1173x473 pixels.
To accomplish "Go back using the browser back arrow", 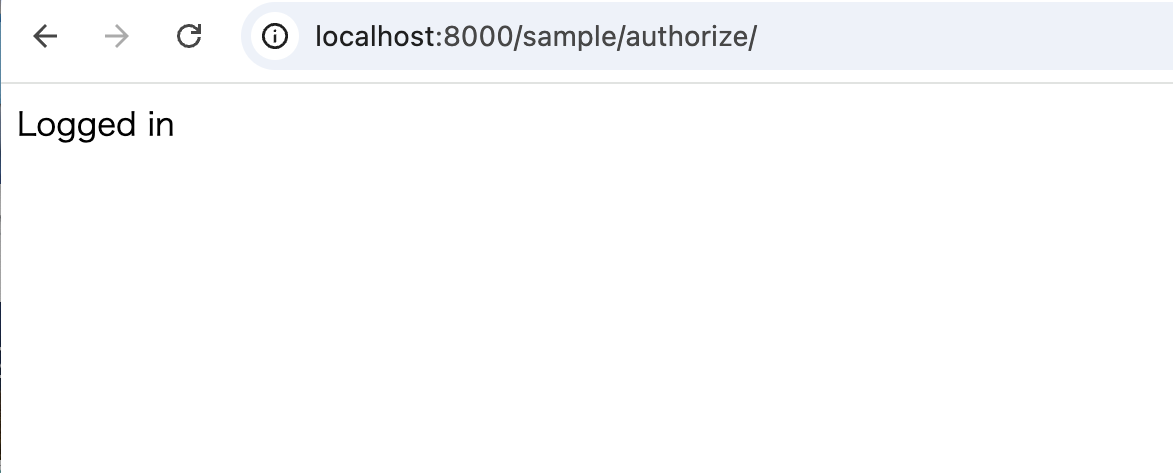I will [45, 36].
